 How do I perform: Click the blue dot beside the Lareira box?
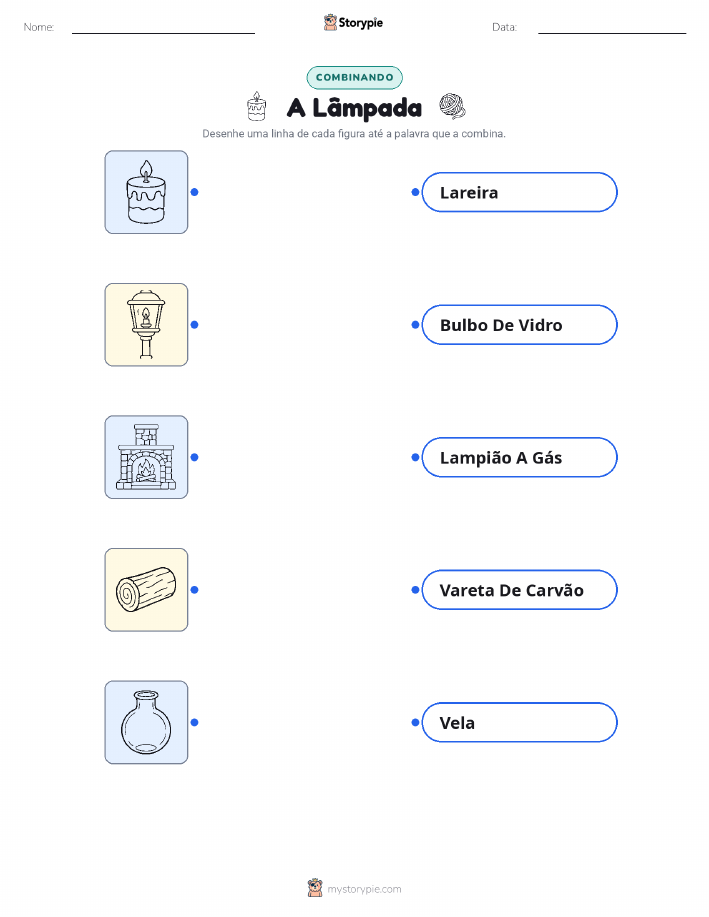(x=415, y=192)
